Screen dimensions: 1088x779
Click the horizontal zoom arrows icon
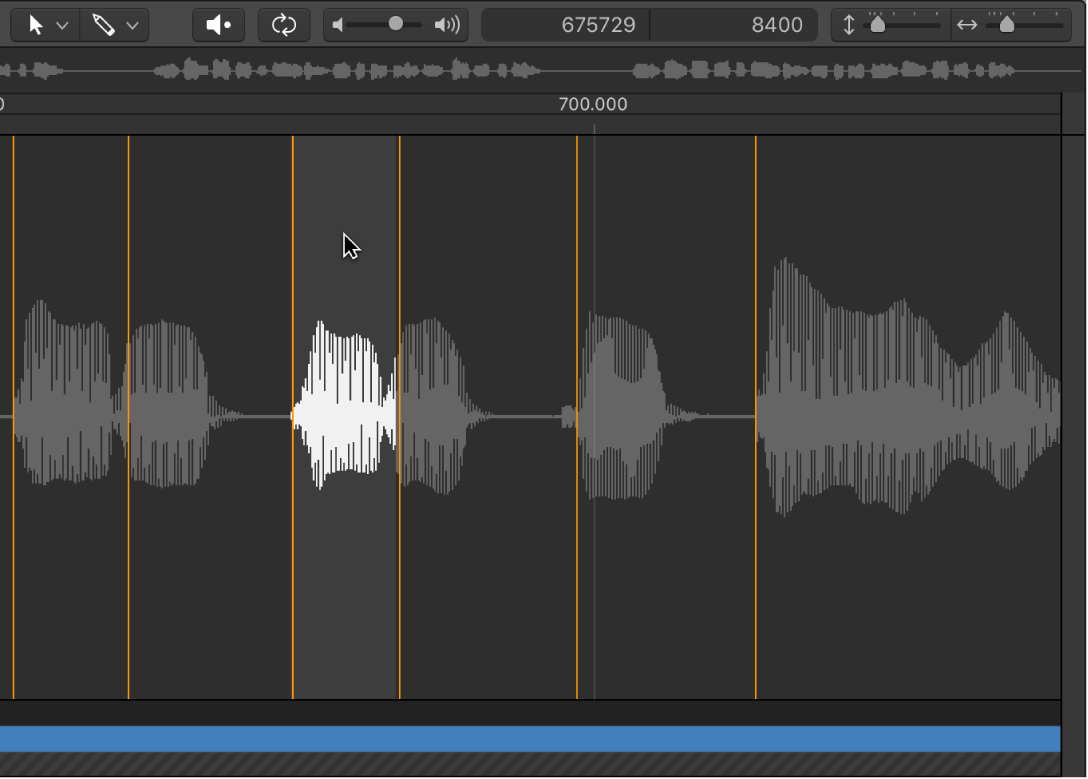966,25
